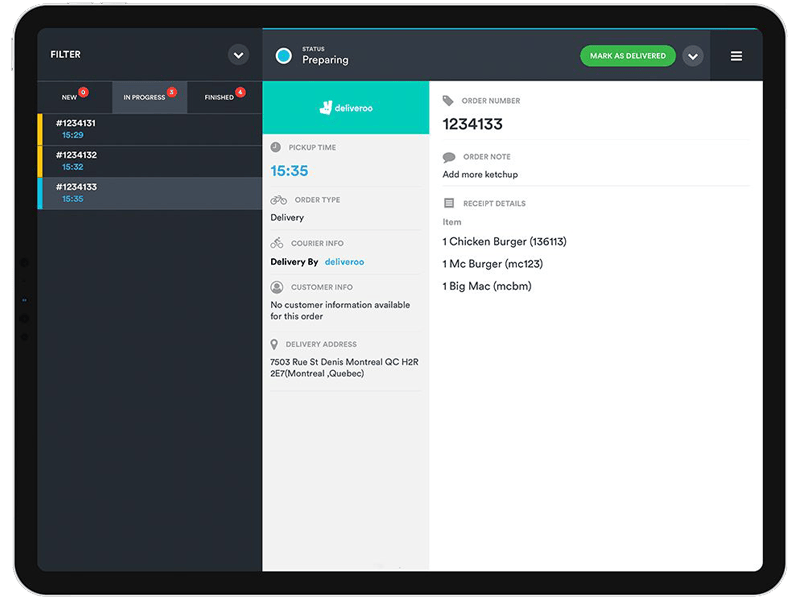
Task: Click '1 Big Mac (mcbm)' item
Action: [x=487, y=286]
